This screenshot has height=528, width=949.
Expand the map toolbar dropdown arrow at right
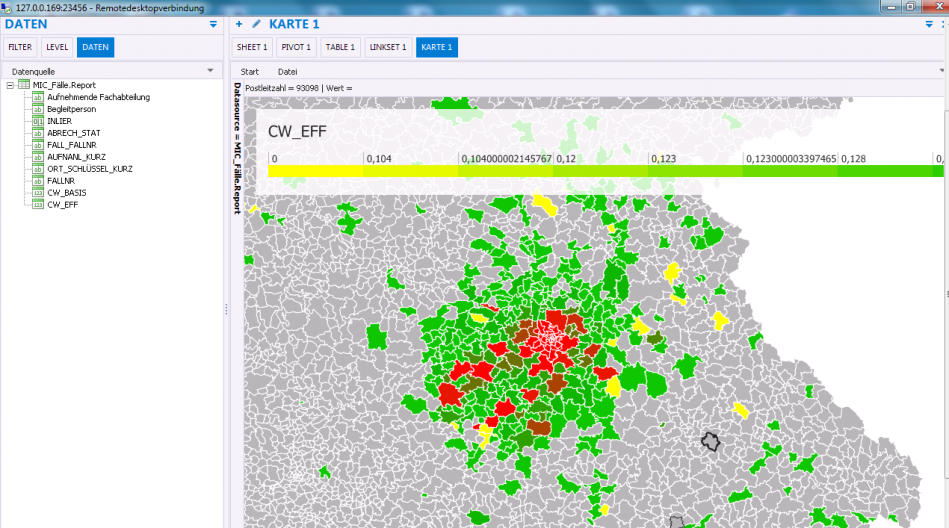click(x=942, y=71)
